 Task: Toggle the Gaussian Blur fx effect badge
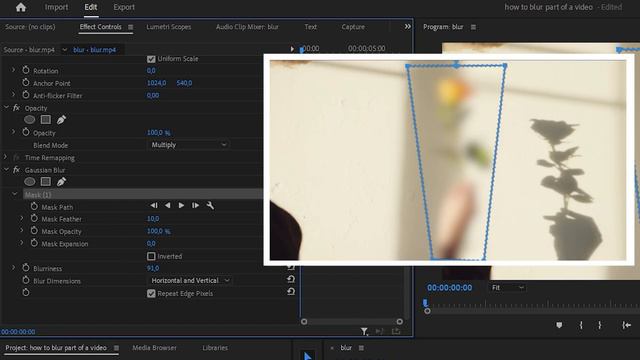point(16,170)
